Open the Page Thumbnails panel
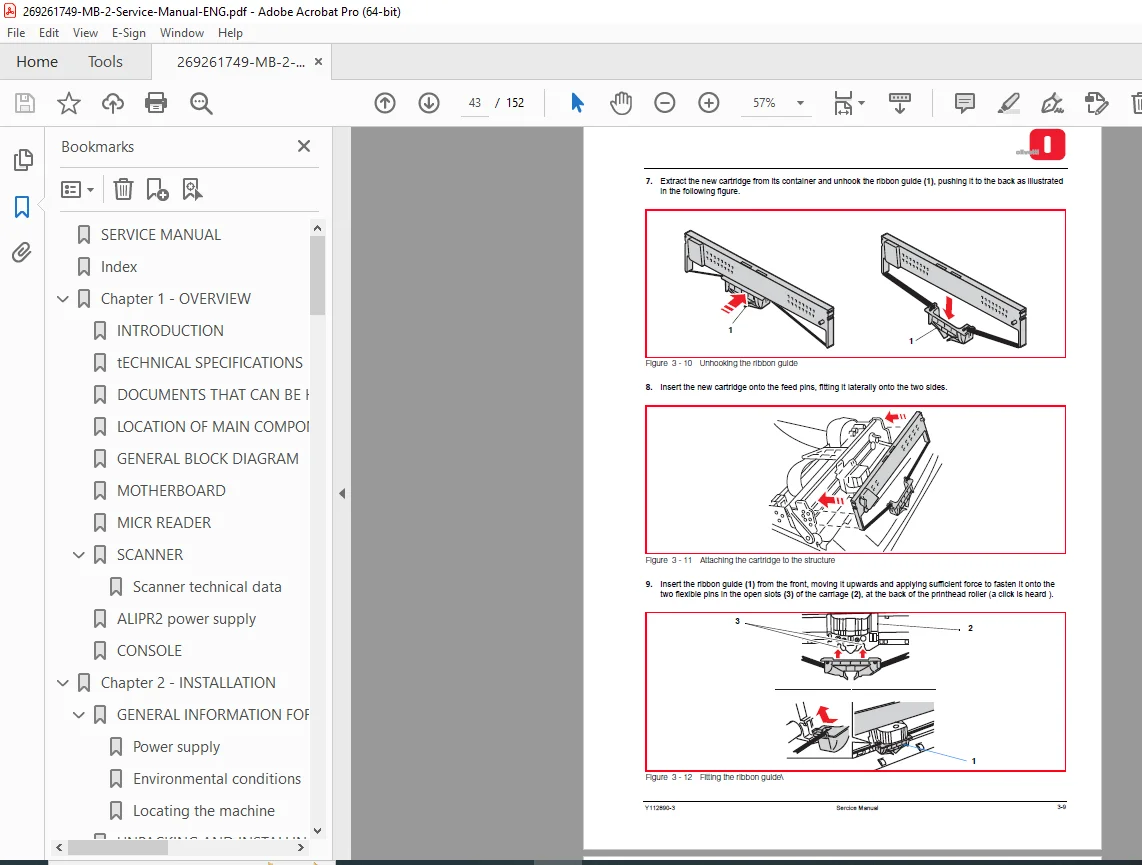The height and width of the screenshot is (865, 1142). point(23,159)
